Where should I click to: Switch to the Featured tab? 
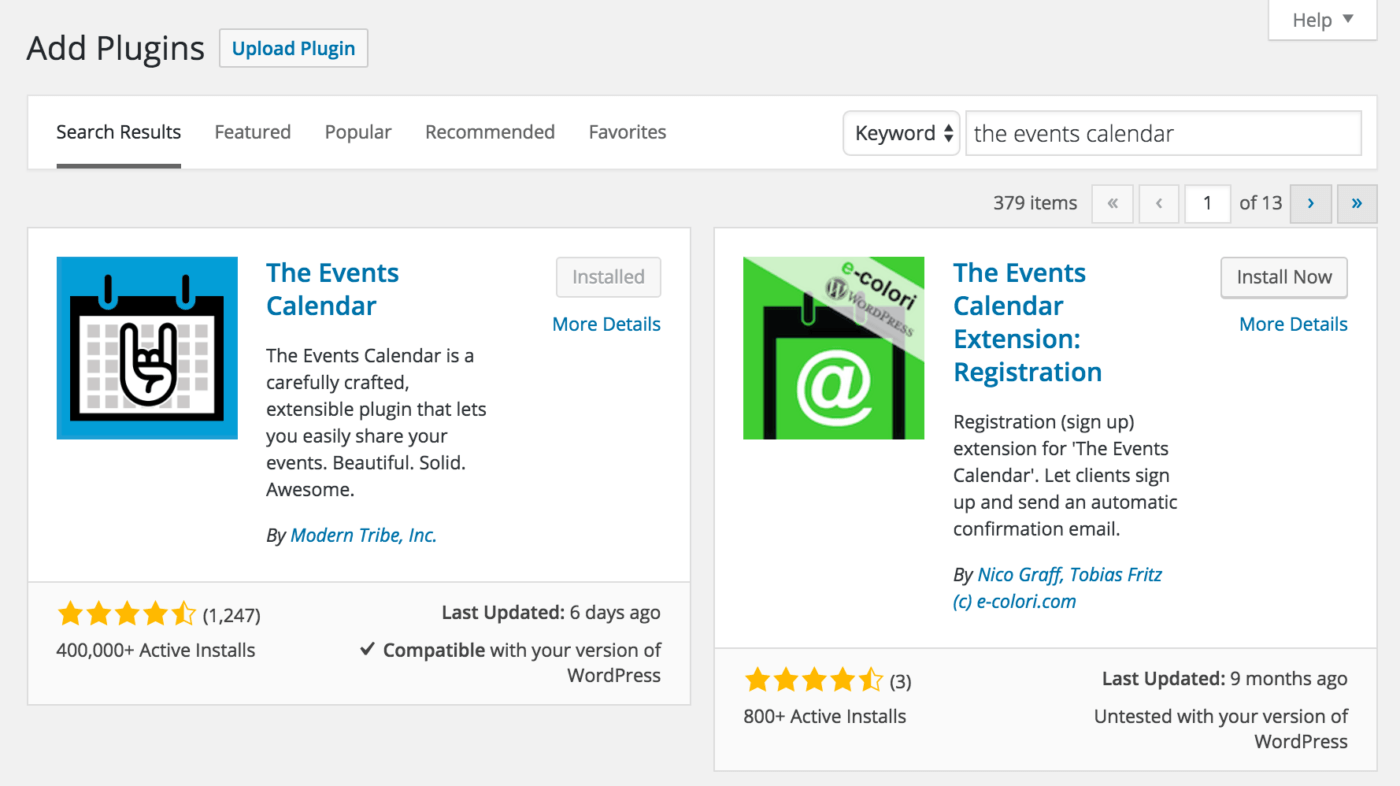(x=252, y=131)
